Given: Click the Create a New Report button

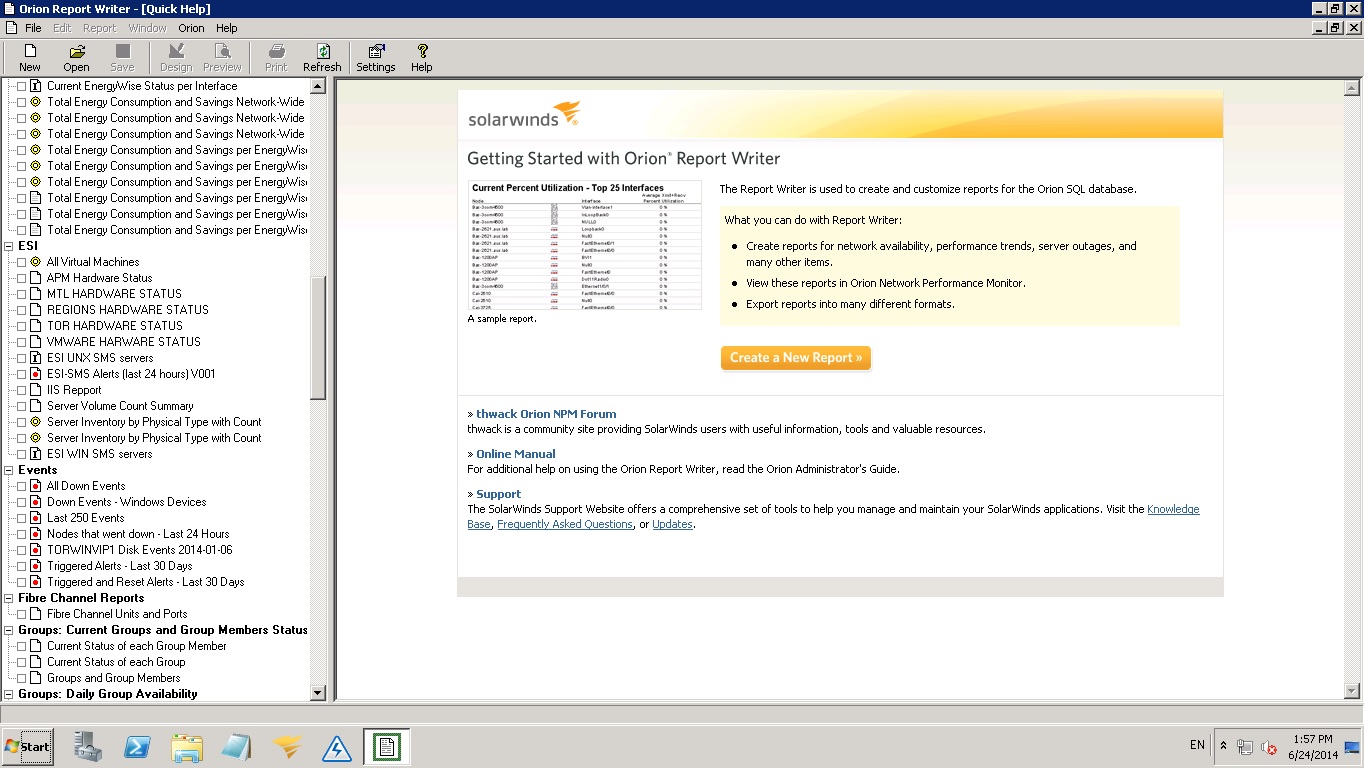Looking at the screenshot, I should tap(796, 358).
